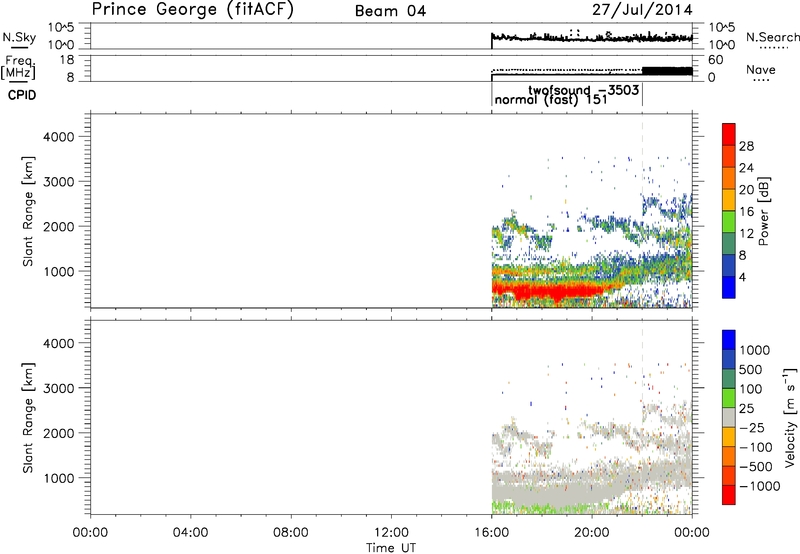Click the 'Prince George (fitACF)' title
The image size is (800, 554).
tap(193, 9)
